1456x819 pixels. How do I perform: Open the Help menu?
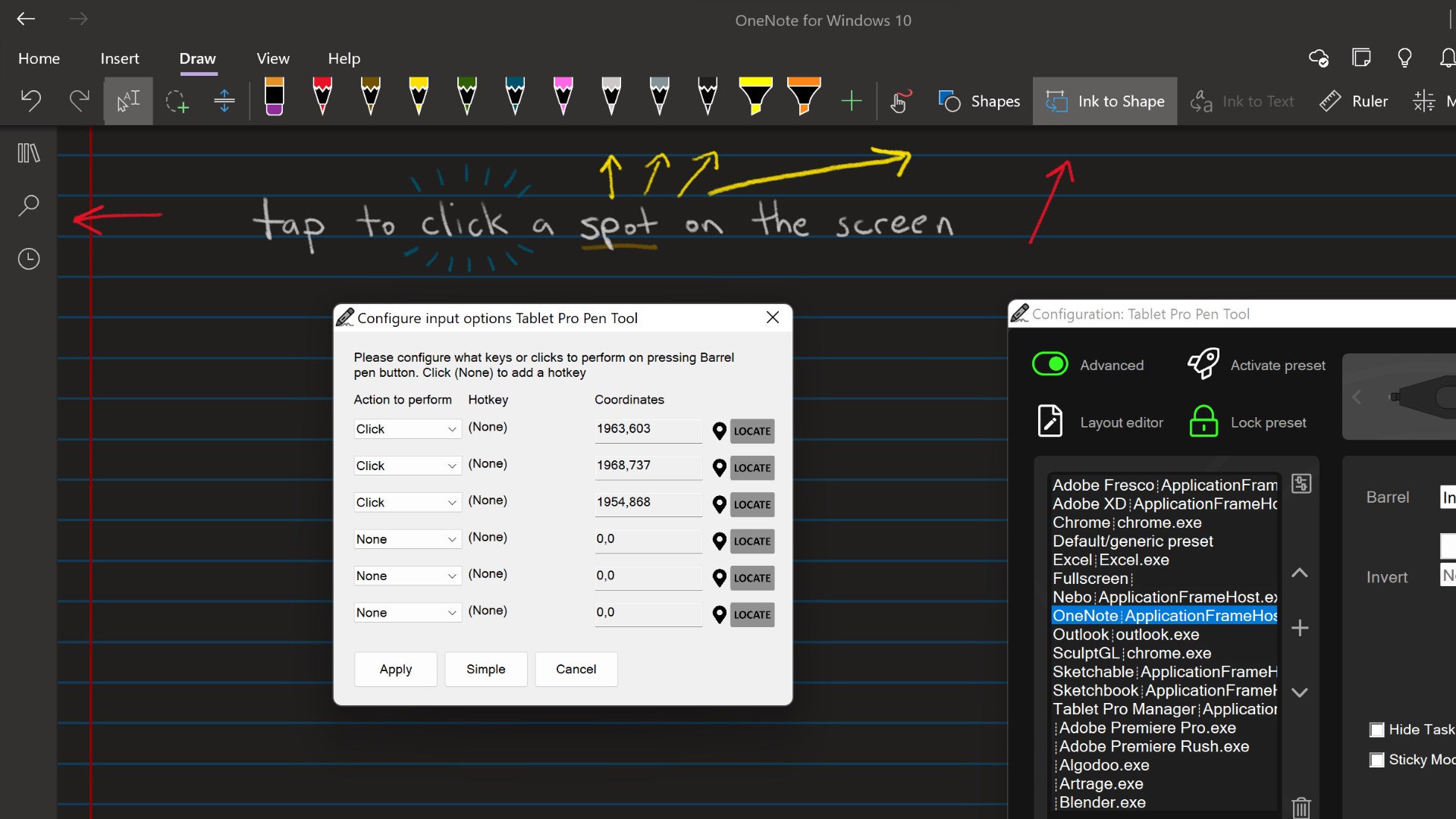click(344, 58)
